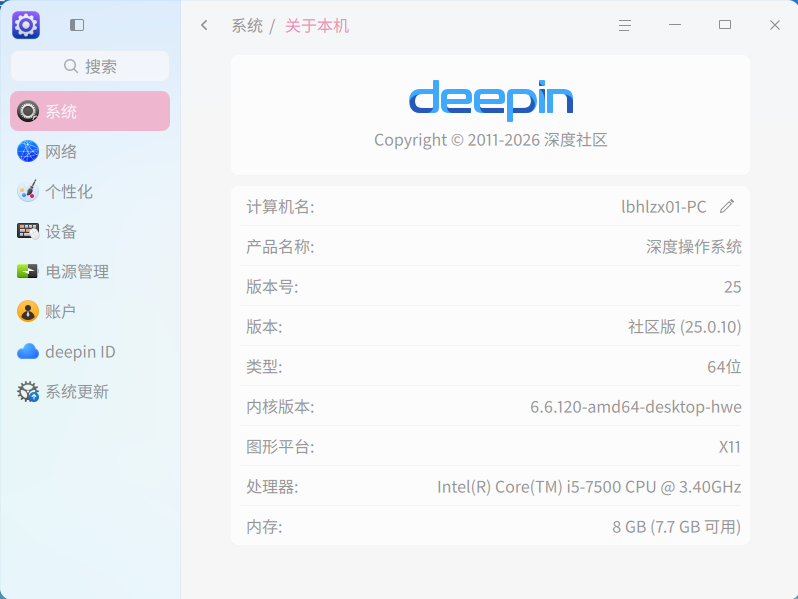Maximize the Control Center window

[x=725, y=25]
